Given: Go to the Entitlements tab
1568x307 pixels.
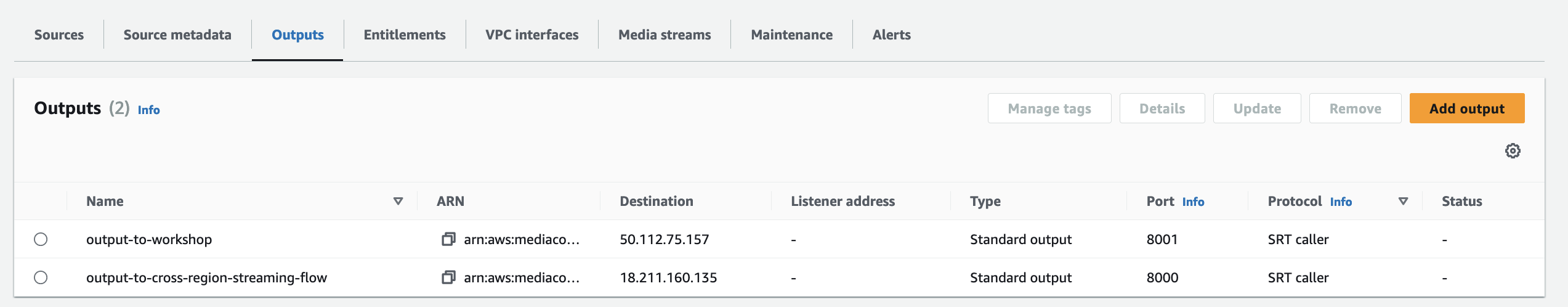Looking at the screenshot, I should coord(405,35).
